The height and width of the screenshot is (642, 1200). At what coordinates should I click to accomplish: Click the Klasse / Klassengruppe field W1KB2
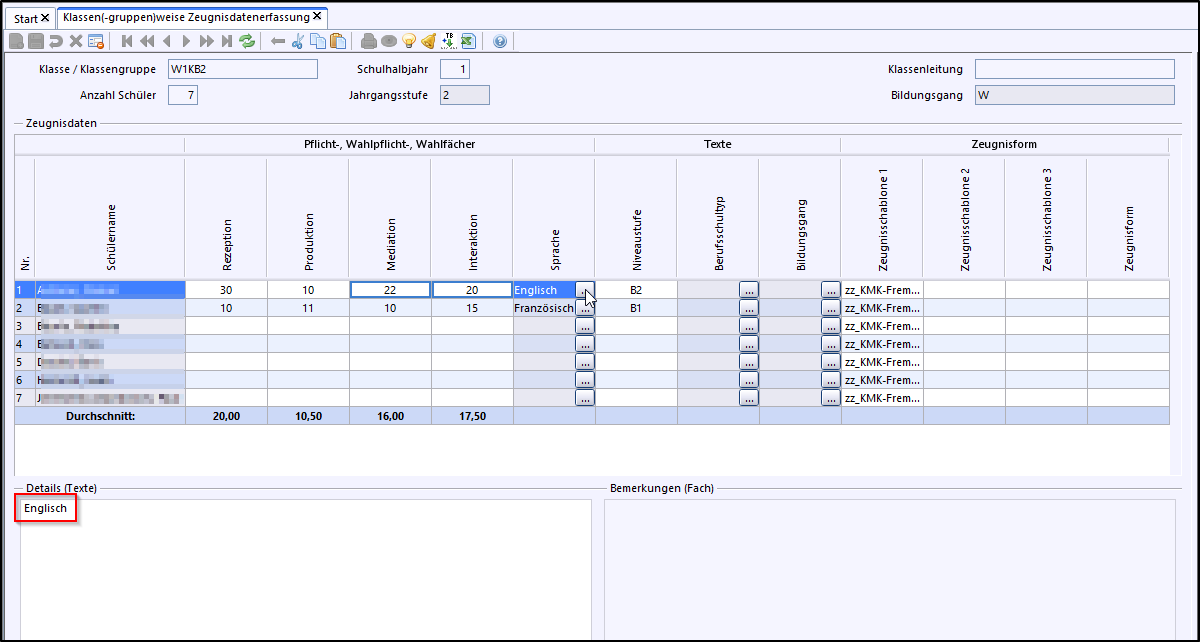pyautogui.click(x=241, y=69)
